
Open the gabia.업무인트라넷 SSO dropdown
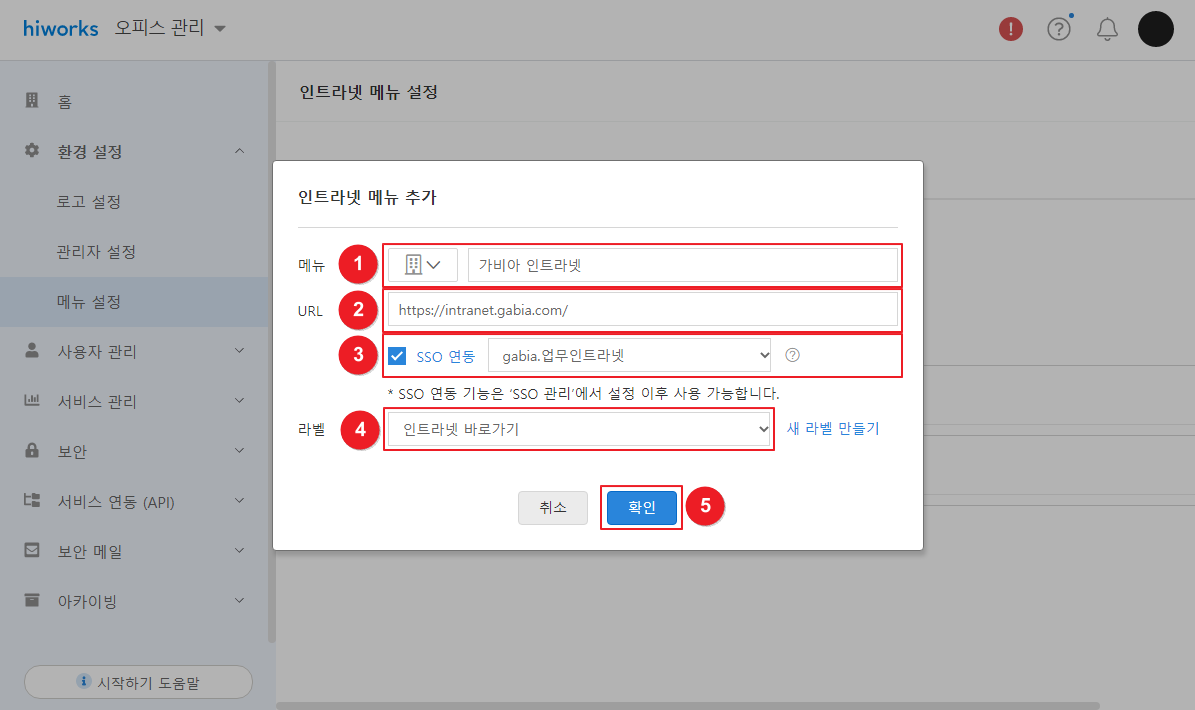[x=630, y=356]
